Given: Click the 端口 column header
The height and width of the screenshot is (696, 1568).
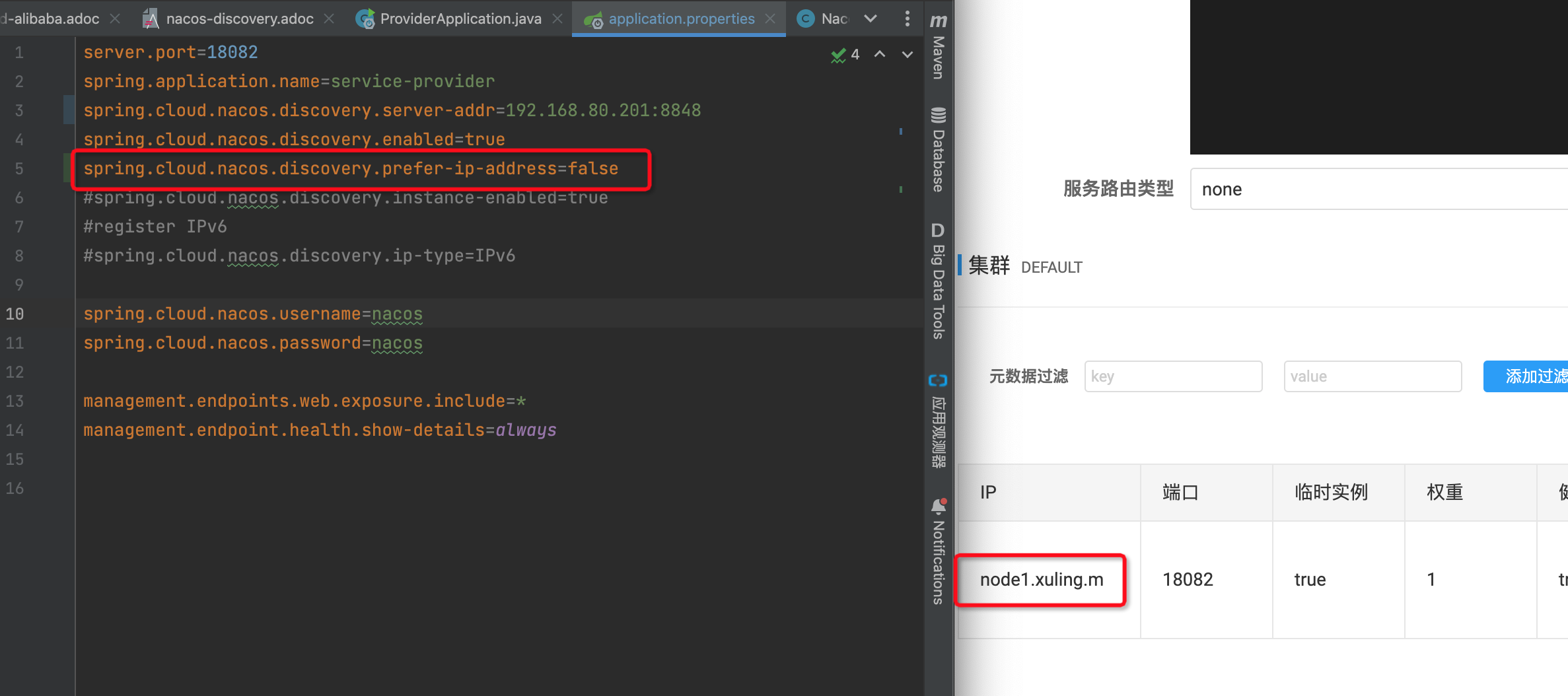Looking at the screenshot, I should point(1206,493).
